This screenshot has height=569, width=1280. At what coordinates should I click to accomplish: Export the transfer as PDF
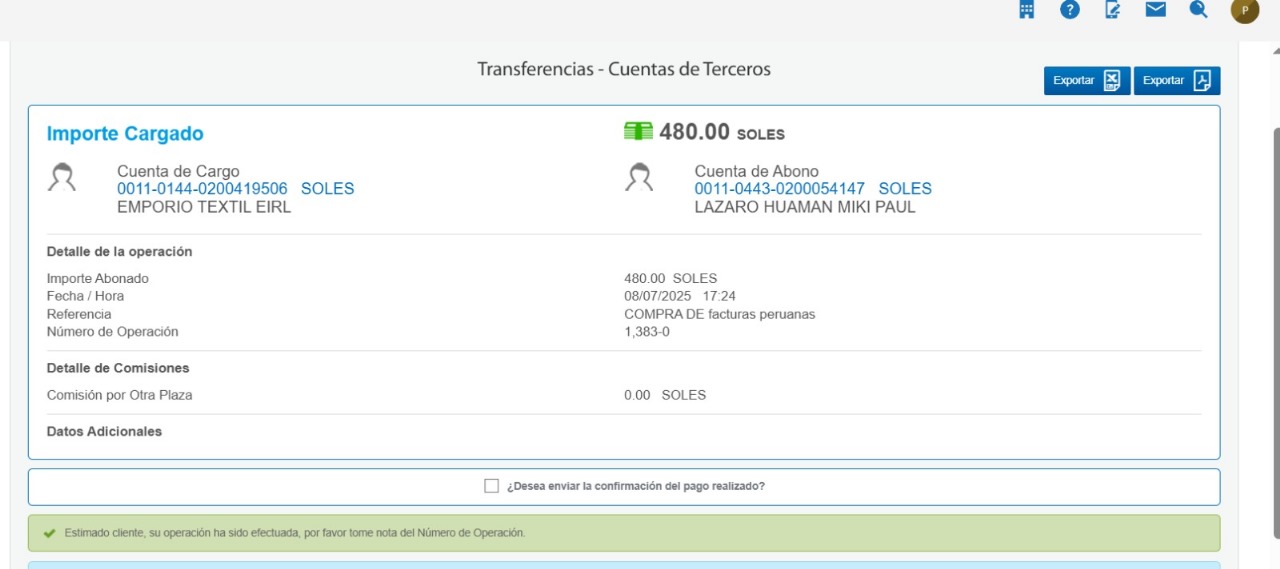tap(1177, 81)
